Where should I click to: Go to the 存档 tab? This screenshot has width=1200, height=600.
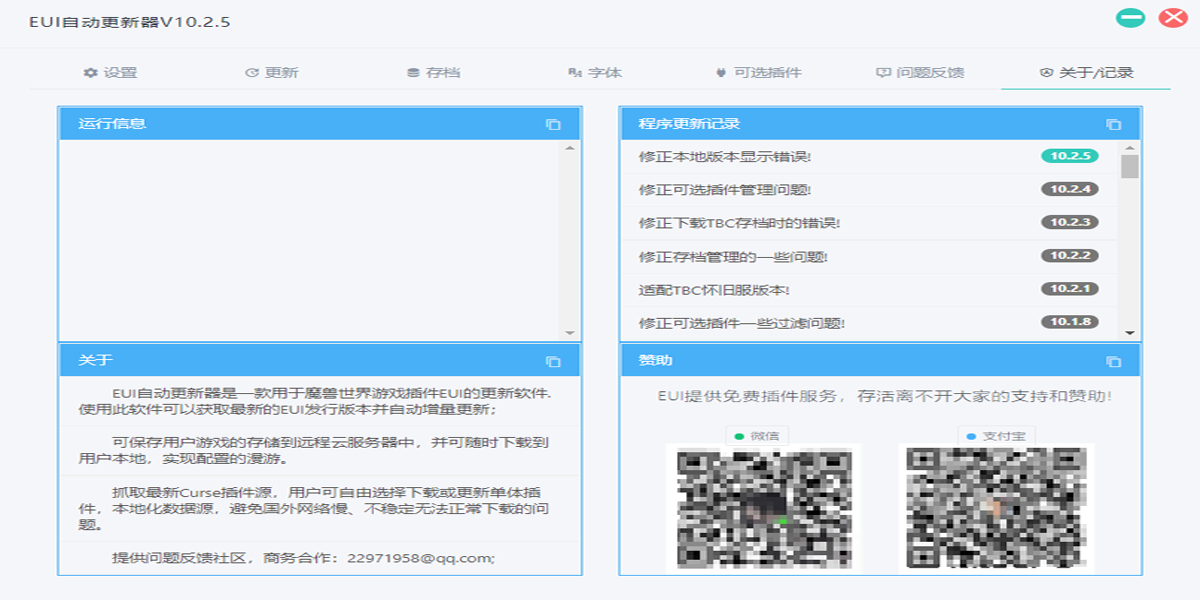[x=434, y=73]
